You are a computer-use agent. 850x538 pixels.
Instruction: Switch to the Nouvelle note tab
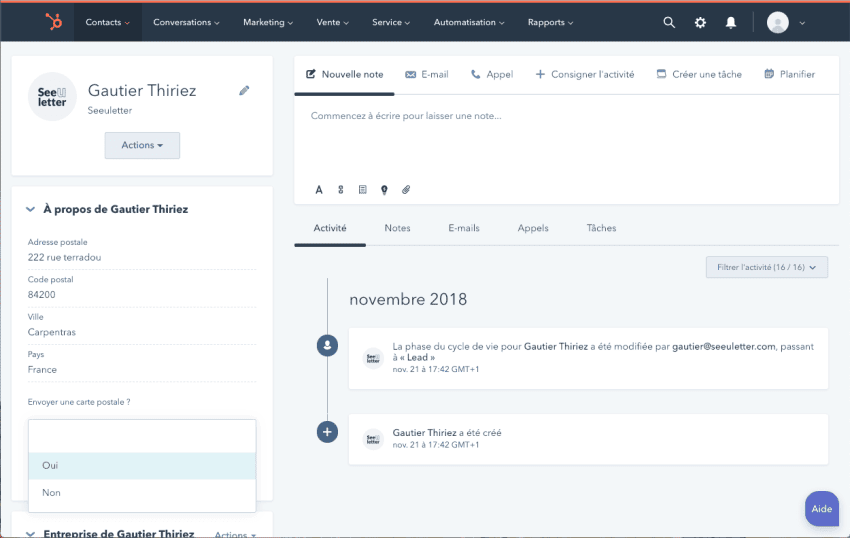344,74
